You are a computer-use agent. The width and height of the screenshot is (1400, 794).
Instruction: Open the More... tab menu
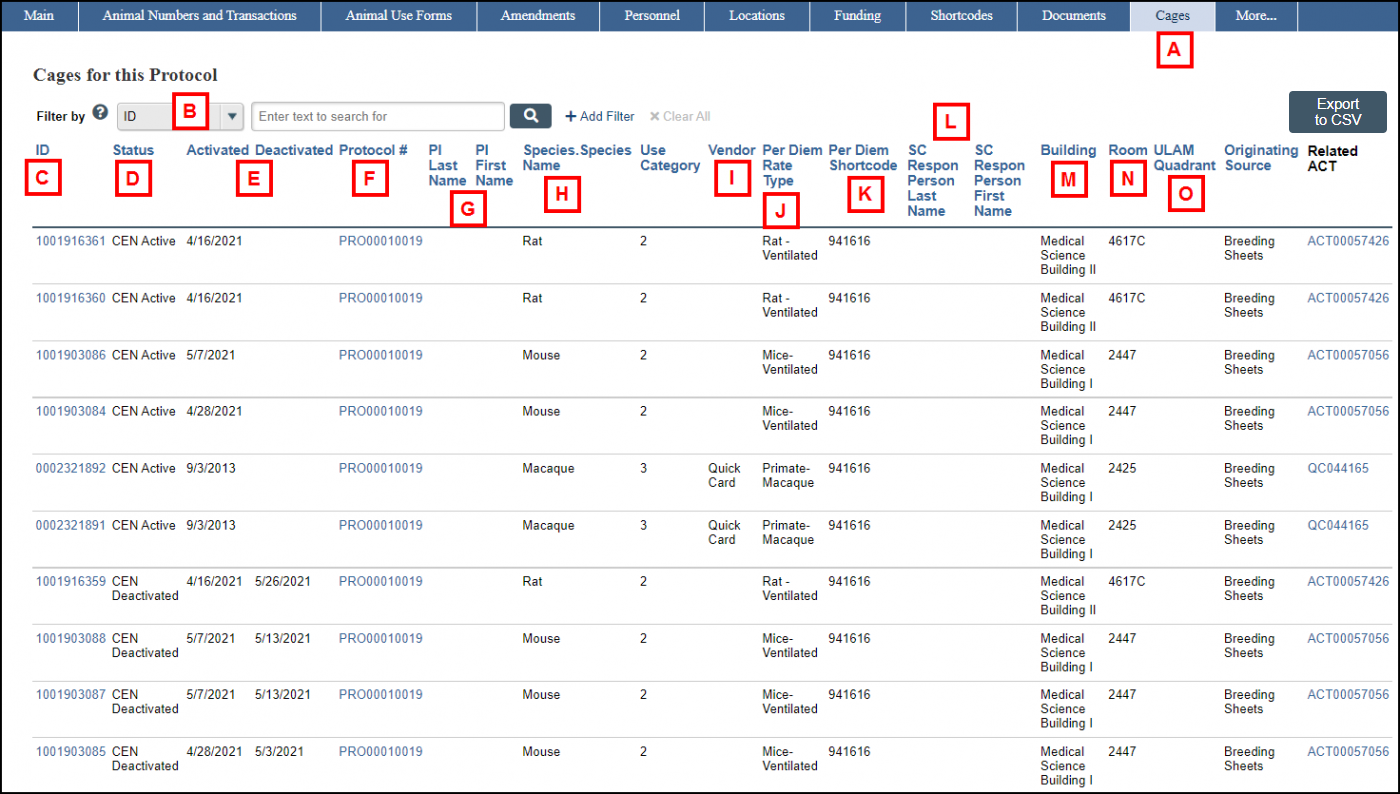click(1256, 16)
